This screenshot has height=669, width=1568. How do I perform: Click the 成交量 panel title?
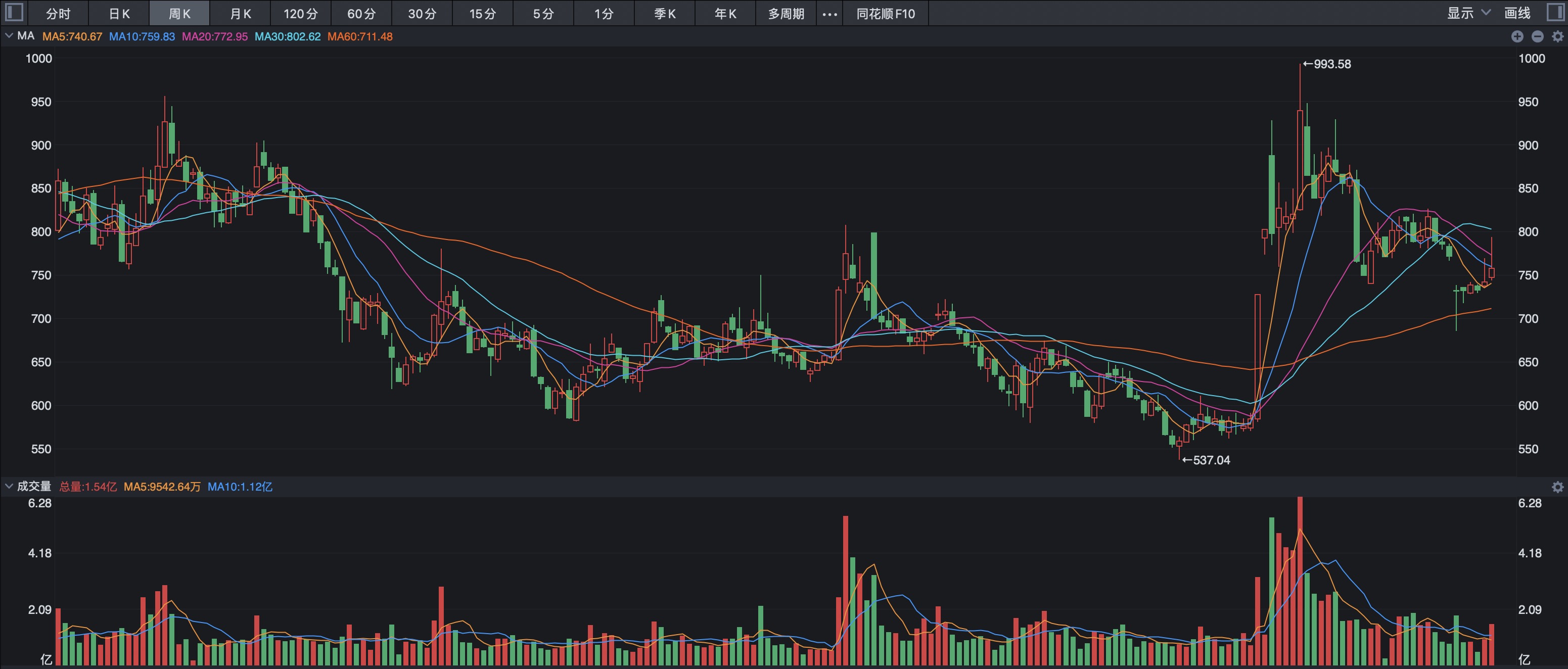(34, 487)
